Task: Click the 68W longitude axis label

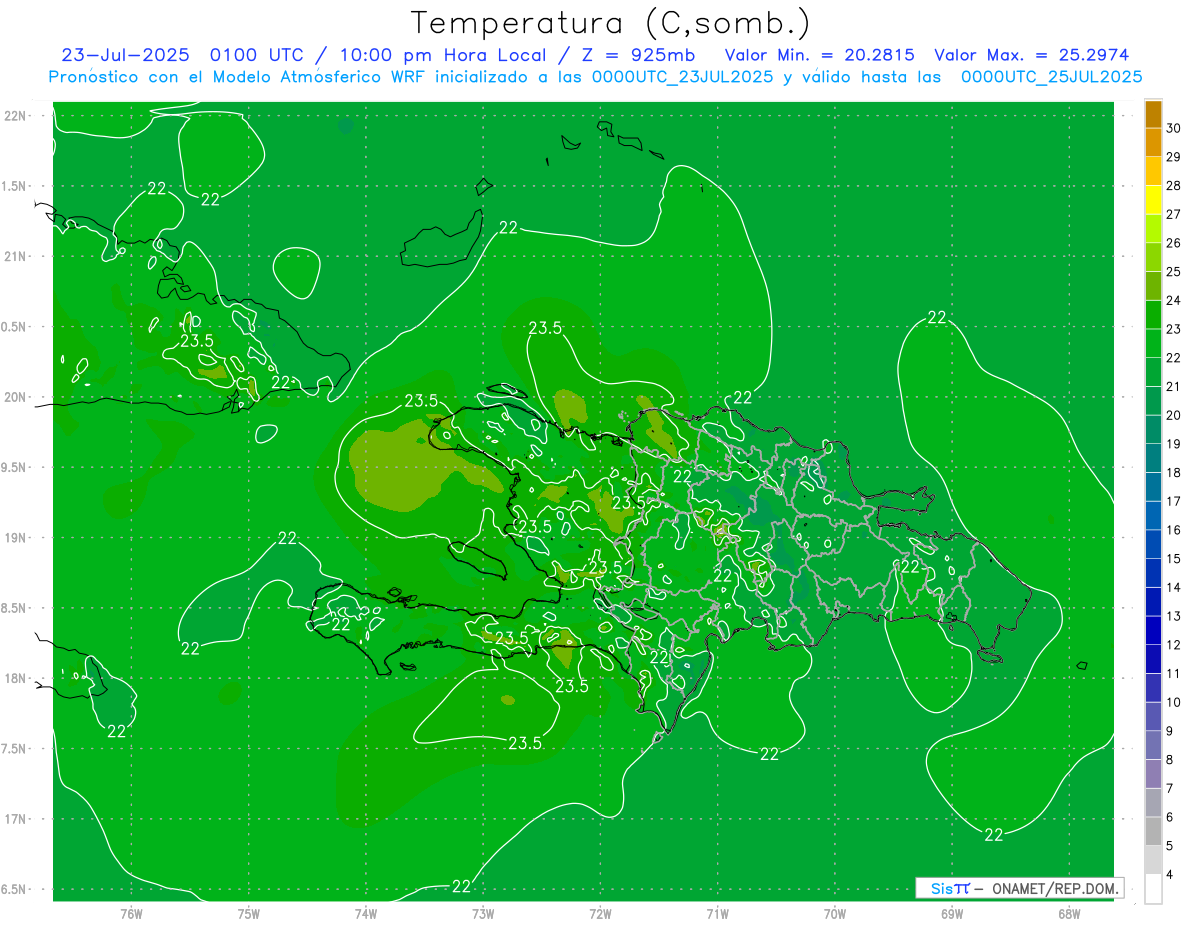Action: point(1069,913)
